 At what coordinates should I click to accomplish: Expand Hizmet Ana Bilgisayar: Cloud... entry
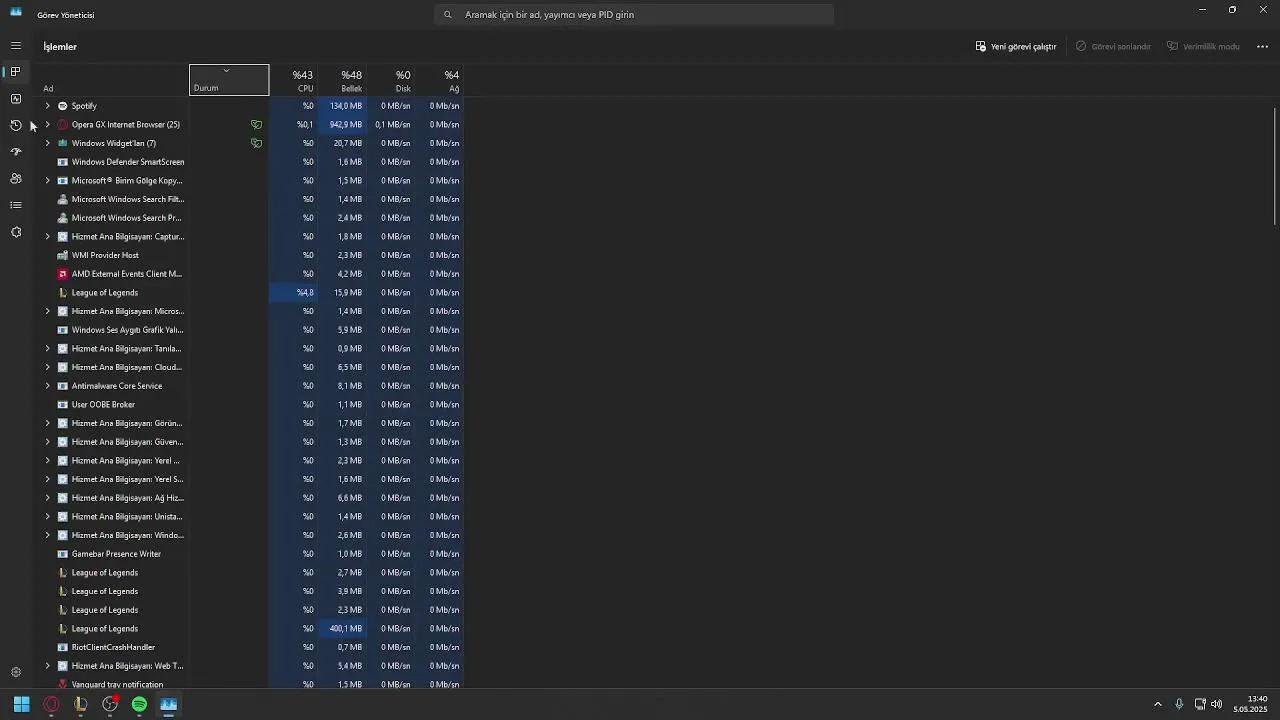point(47,367)
